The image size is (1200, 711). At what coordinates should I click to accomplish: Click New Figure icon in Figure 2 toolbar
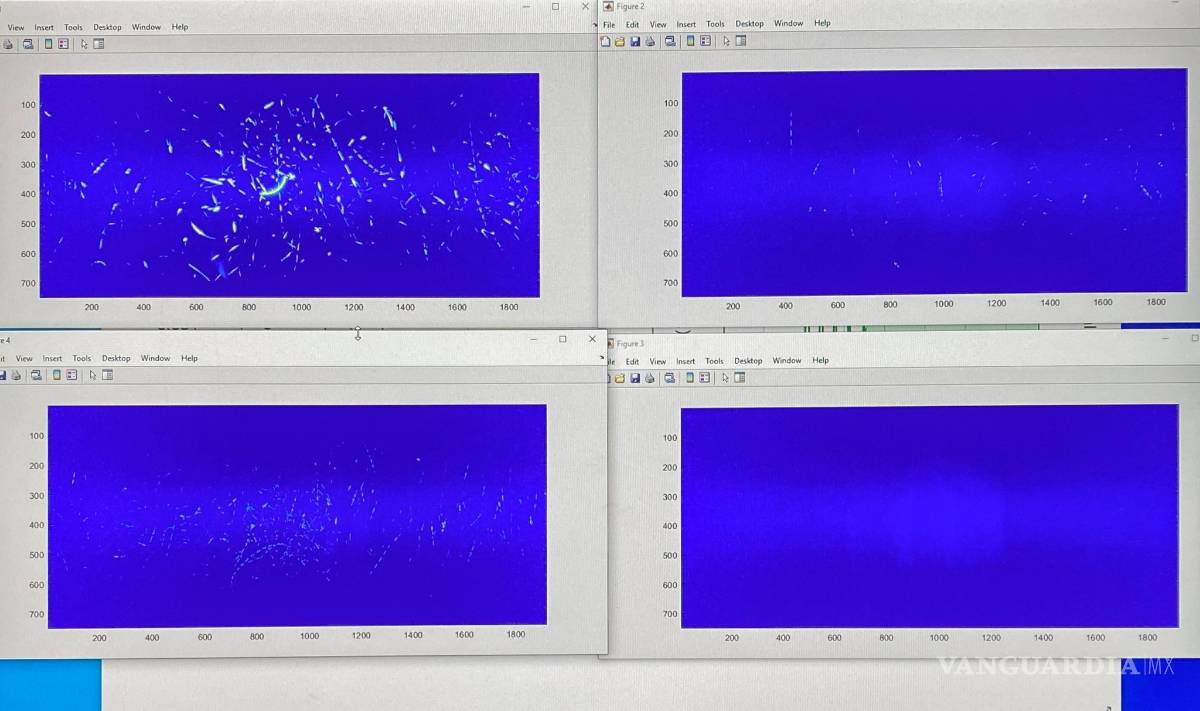[x=605, y=41]
